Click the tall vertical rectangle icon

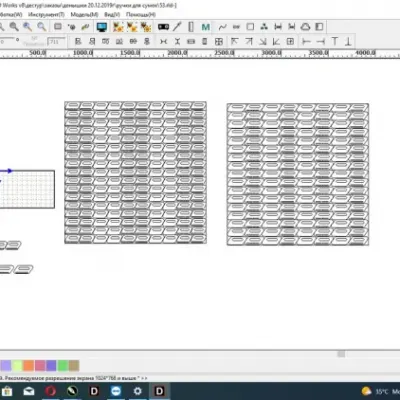(x=191, y=27)
